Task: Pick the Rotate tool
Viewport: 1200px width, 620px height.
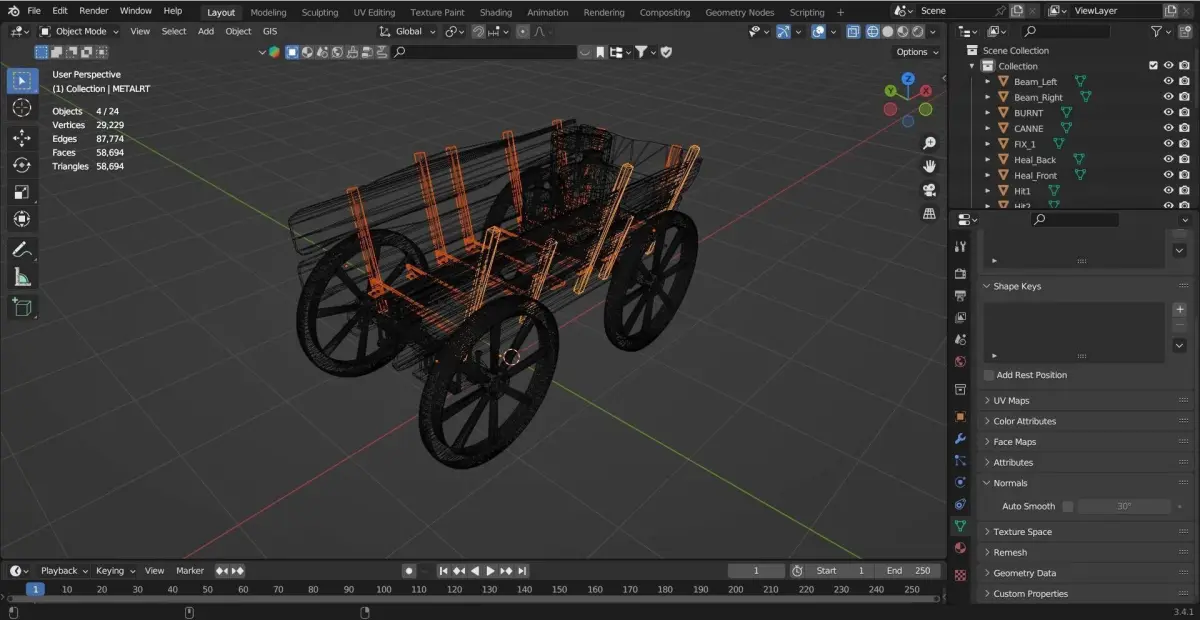Action: [22, 165]
